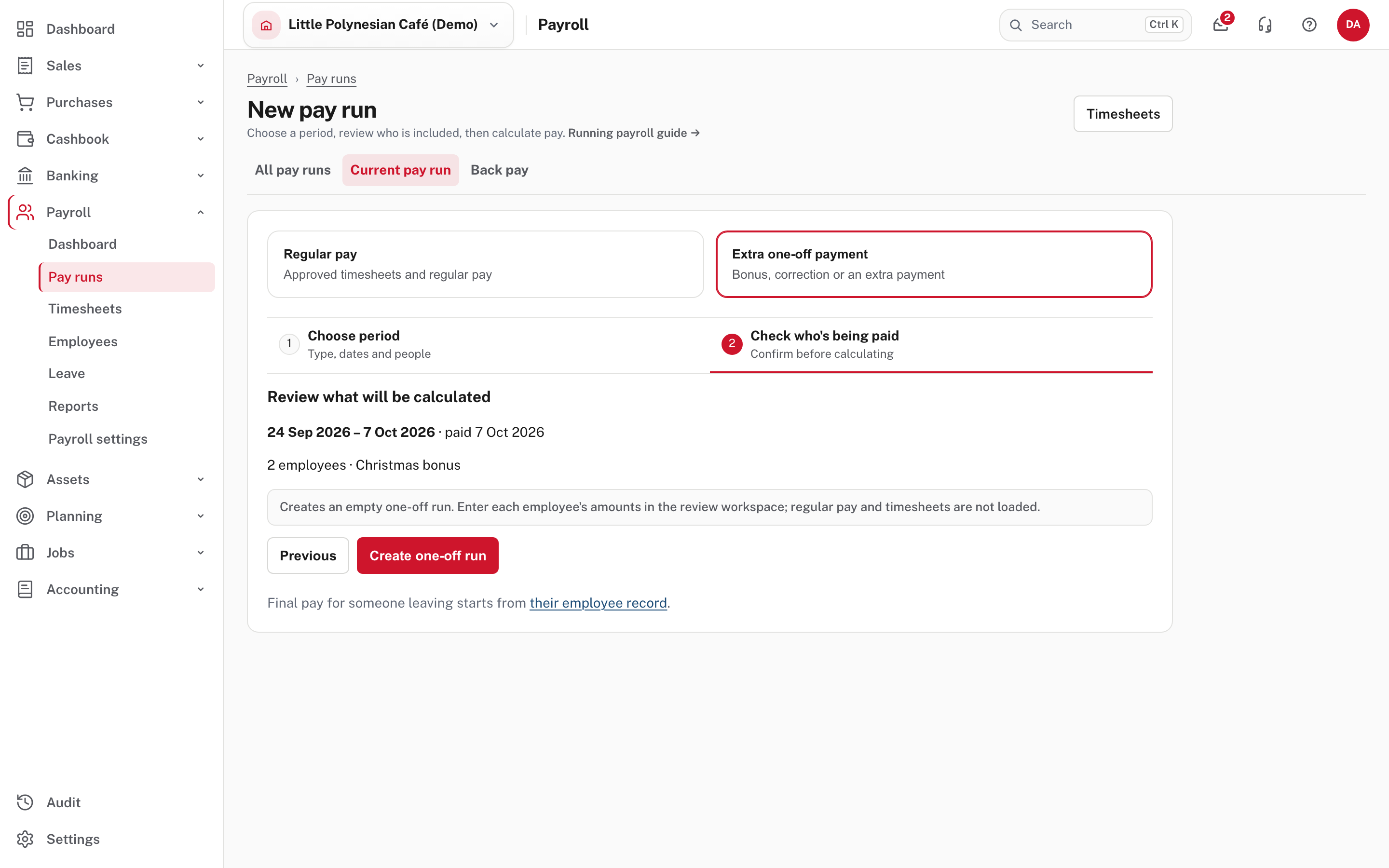
Task: Open Employees in Payroll submenu
Action: pyautogui.click(x=82, y=341)
